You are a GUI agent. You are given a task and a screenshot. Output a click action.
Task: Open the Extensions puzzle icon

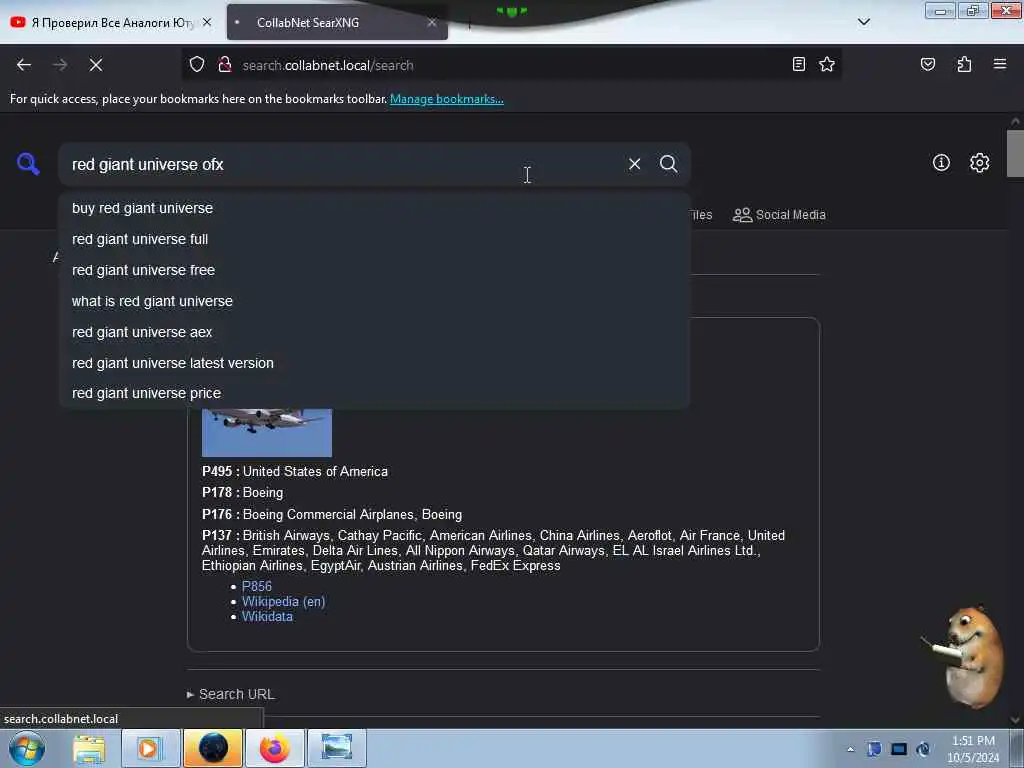click(964, 64)
